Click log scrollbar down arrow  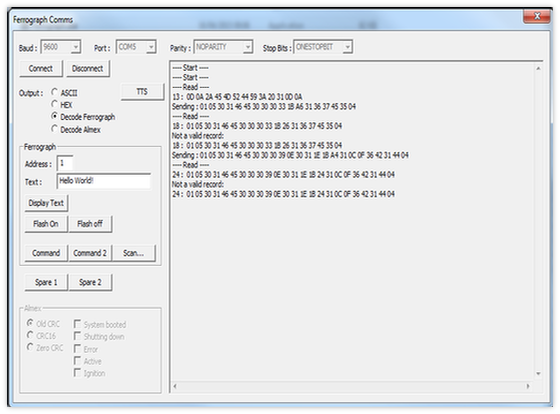538,374
